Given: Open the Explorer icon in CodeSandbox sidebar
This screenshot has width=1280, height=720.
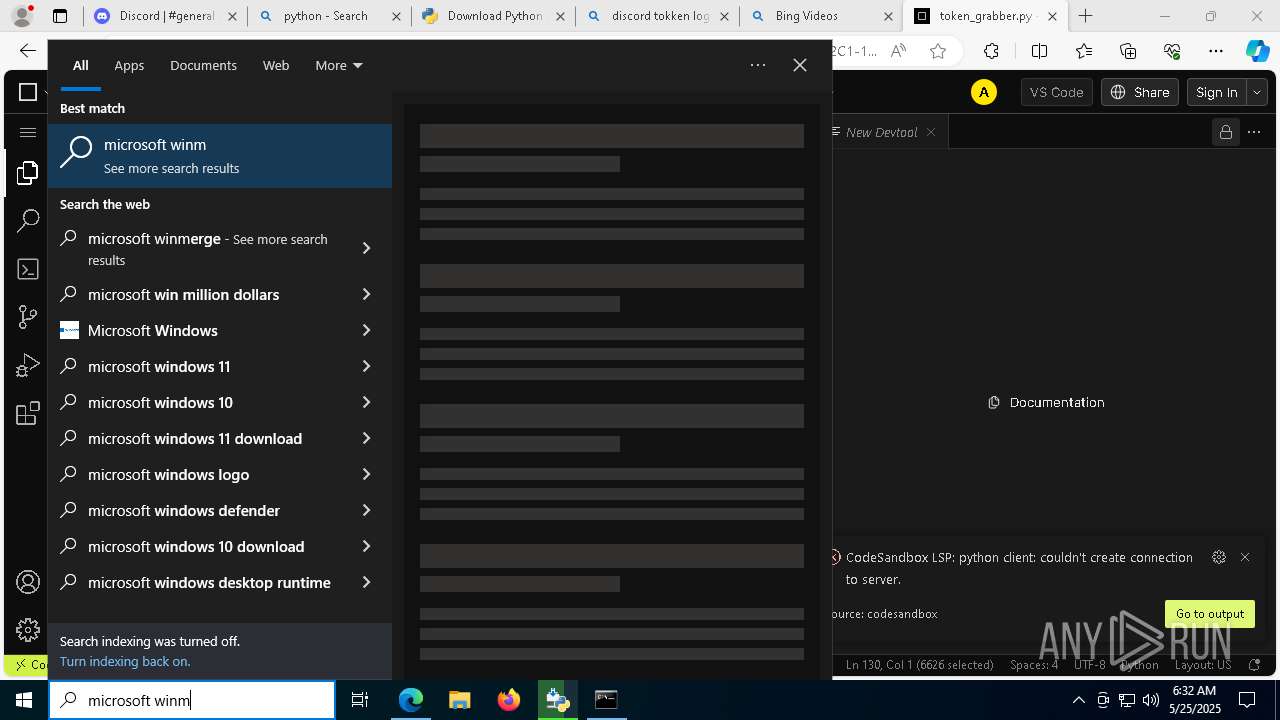Looking at the screenshot, I should coord(28,173).
